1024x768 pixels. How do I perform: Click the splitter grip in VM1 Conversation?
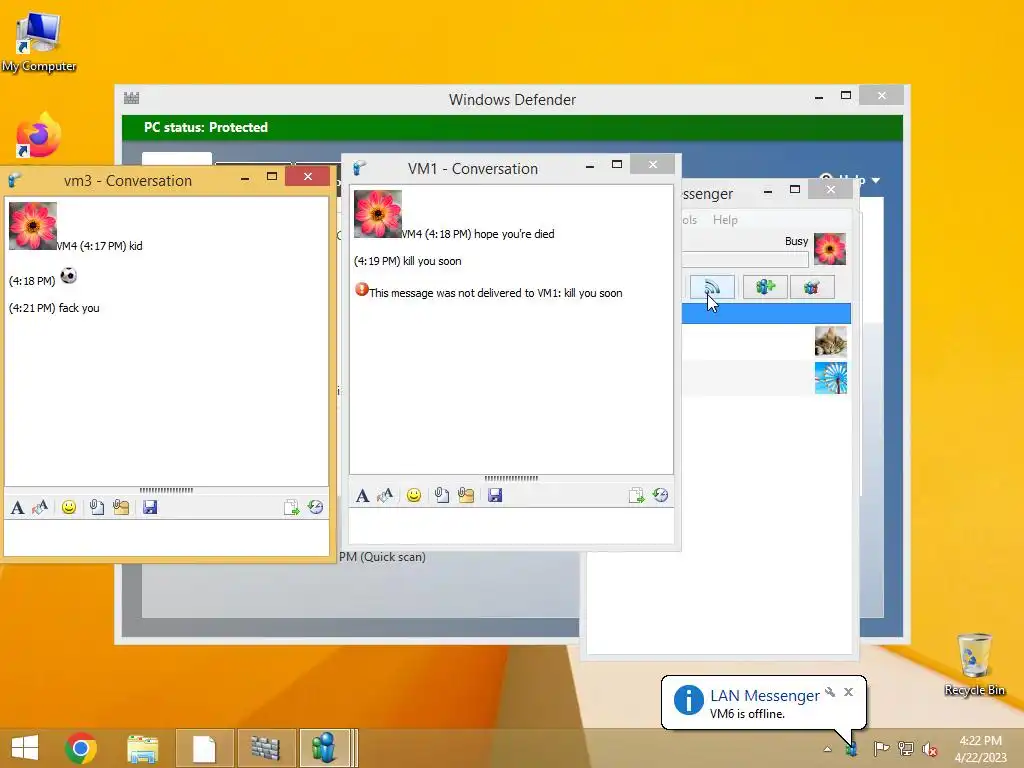tap(511, 478)
